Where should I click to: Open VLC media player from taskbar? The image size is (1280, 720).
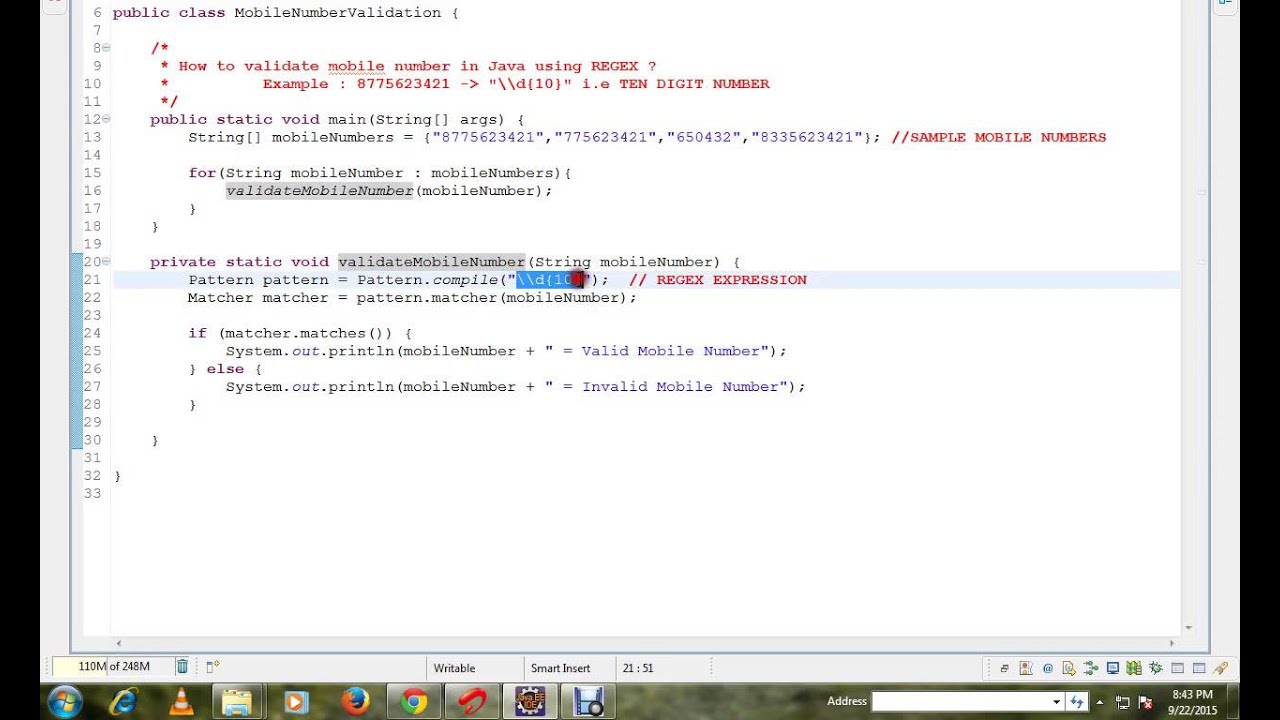click(181, 701)
